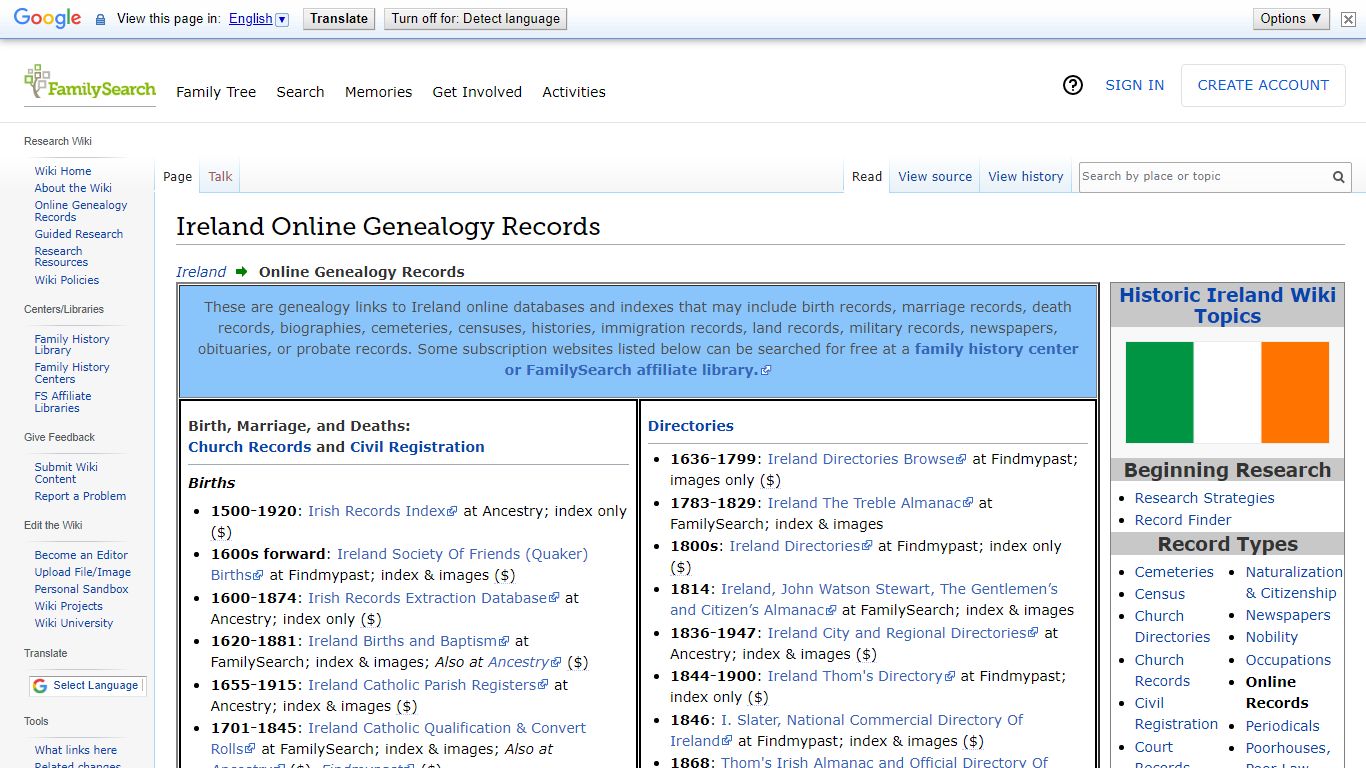
Task: Open About the Wiki link
Action: (x=73, y=188)
